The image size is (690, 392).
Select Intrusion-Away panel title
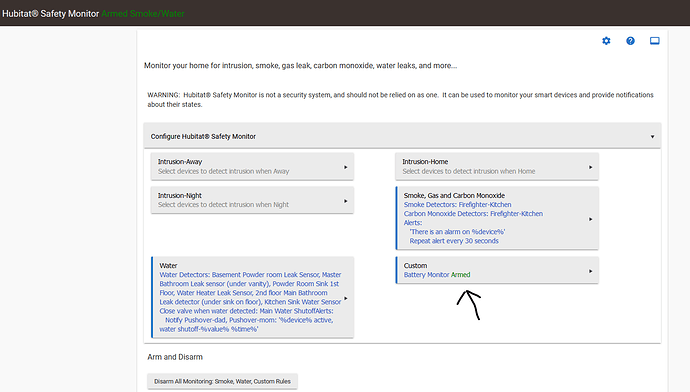(180, 161)
